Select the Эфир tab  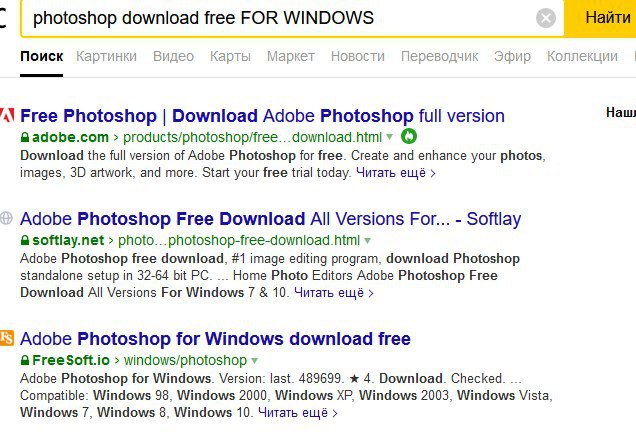[512, 56]
